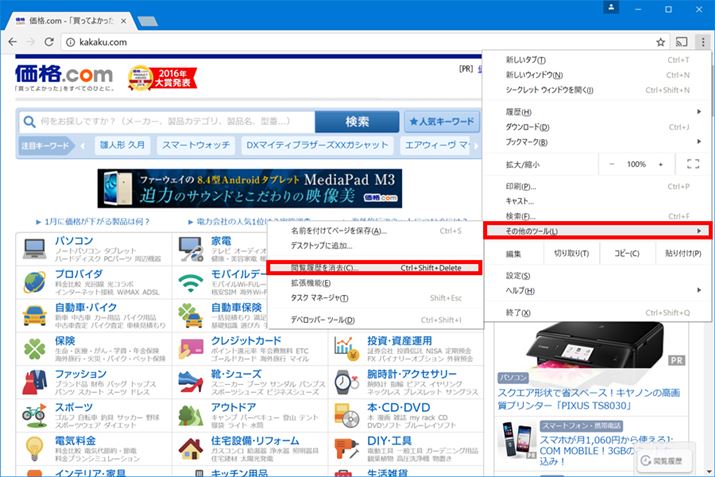Viewport: 715px width, 477px height.
Task: Click right arrow of keyword carousel
Action: [476, 145]
